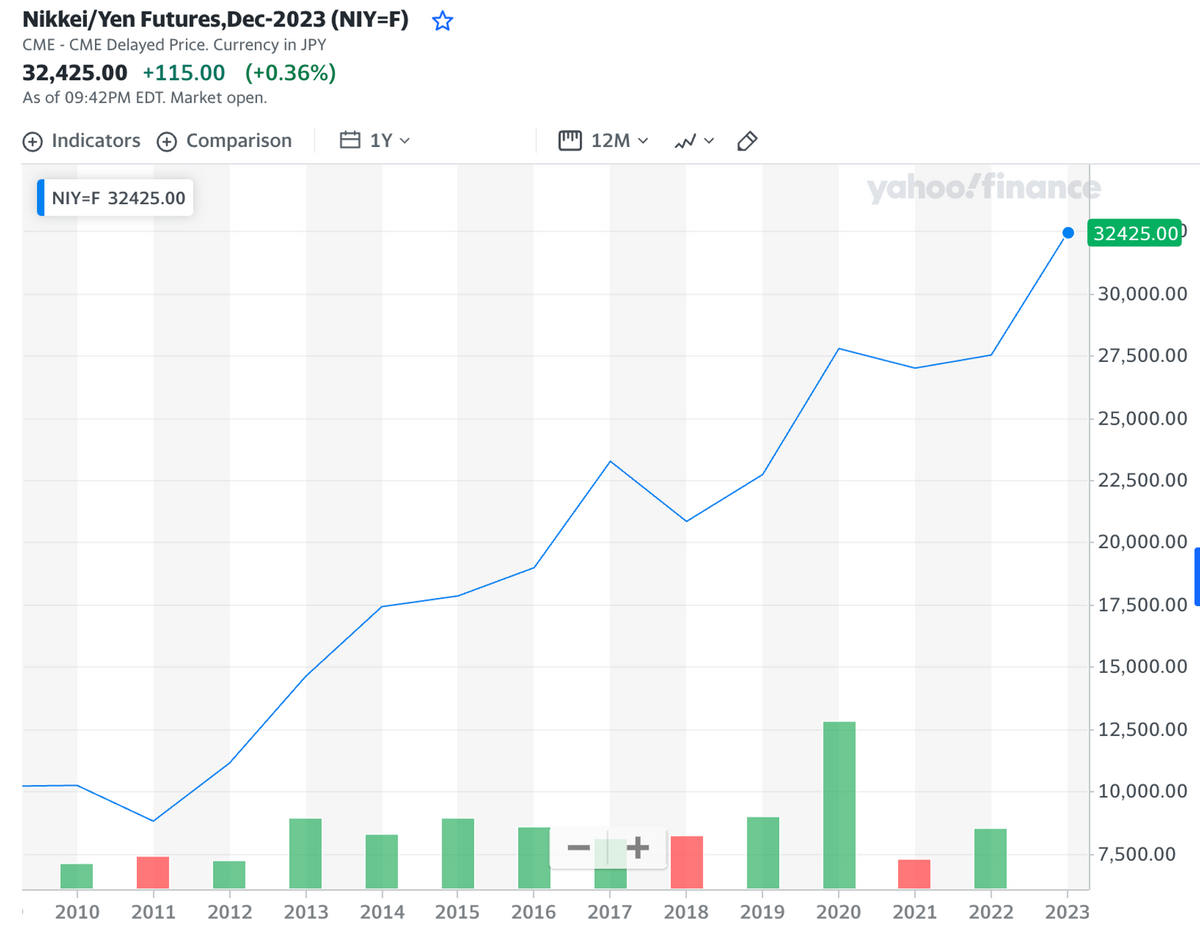Zoom out with the minus button
This screenshot has width=1200, height=939.
pos(578,849)
